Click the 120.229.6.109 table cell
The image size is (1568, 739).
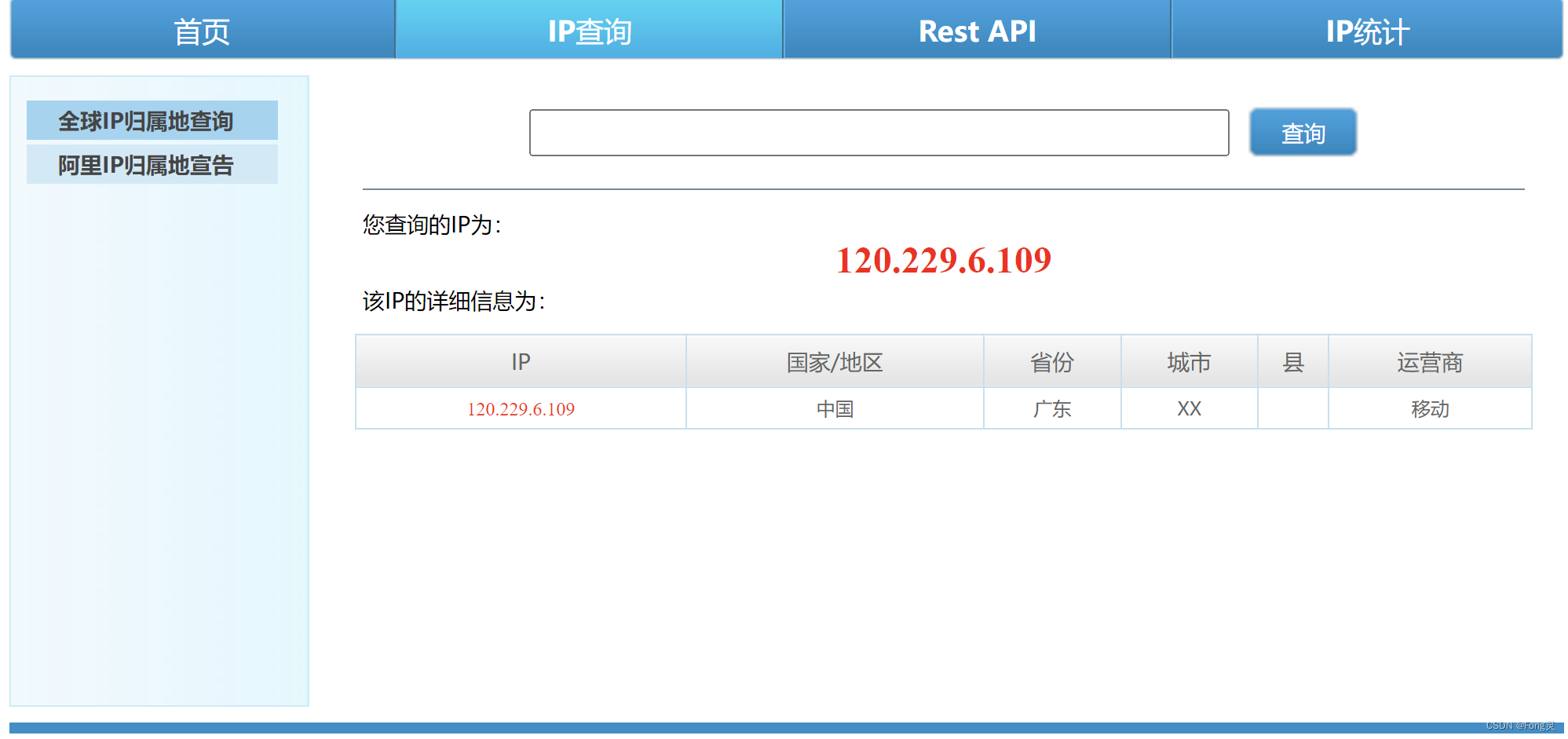521,408
